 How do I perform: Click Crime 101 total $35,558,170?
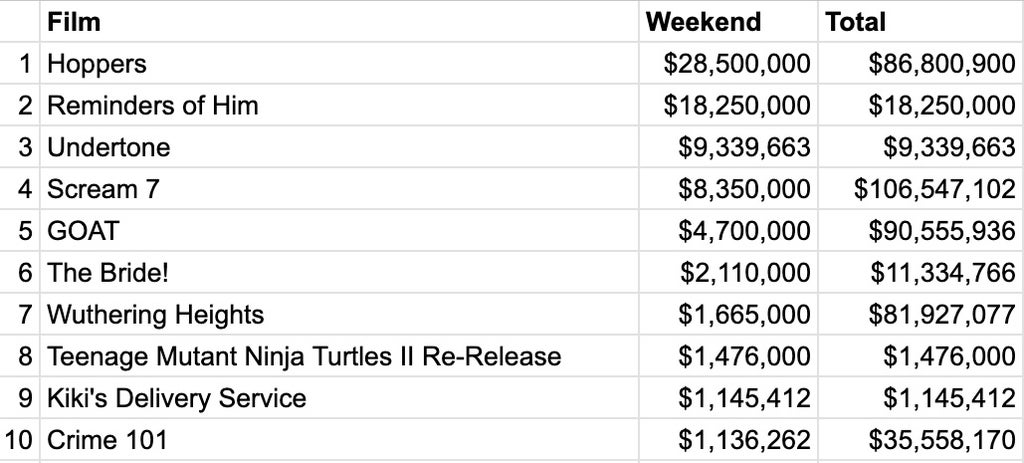921,439
